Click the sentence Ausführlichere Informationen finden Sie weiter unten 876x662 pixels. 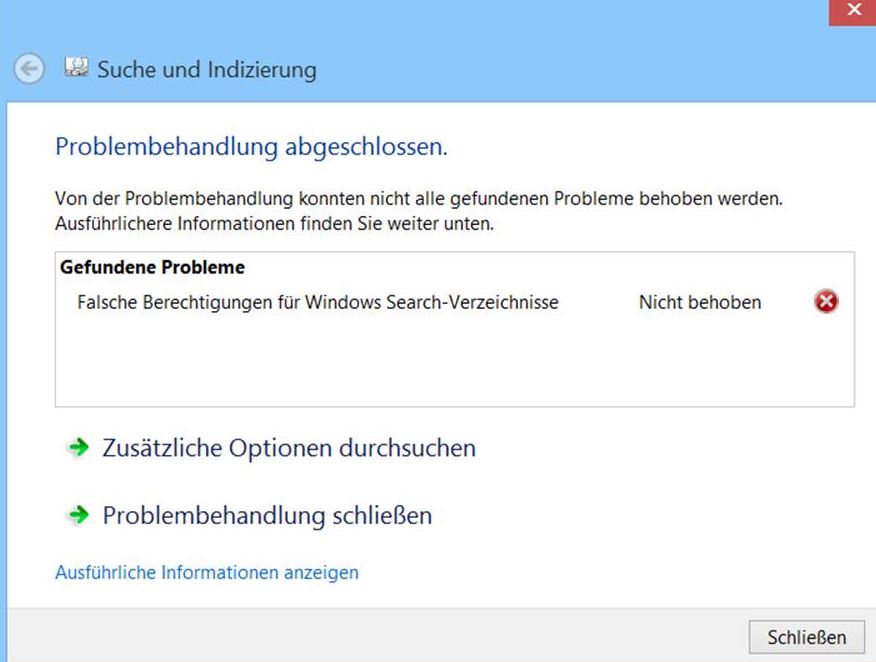click(274, 223)
